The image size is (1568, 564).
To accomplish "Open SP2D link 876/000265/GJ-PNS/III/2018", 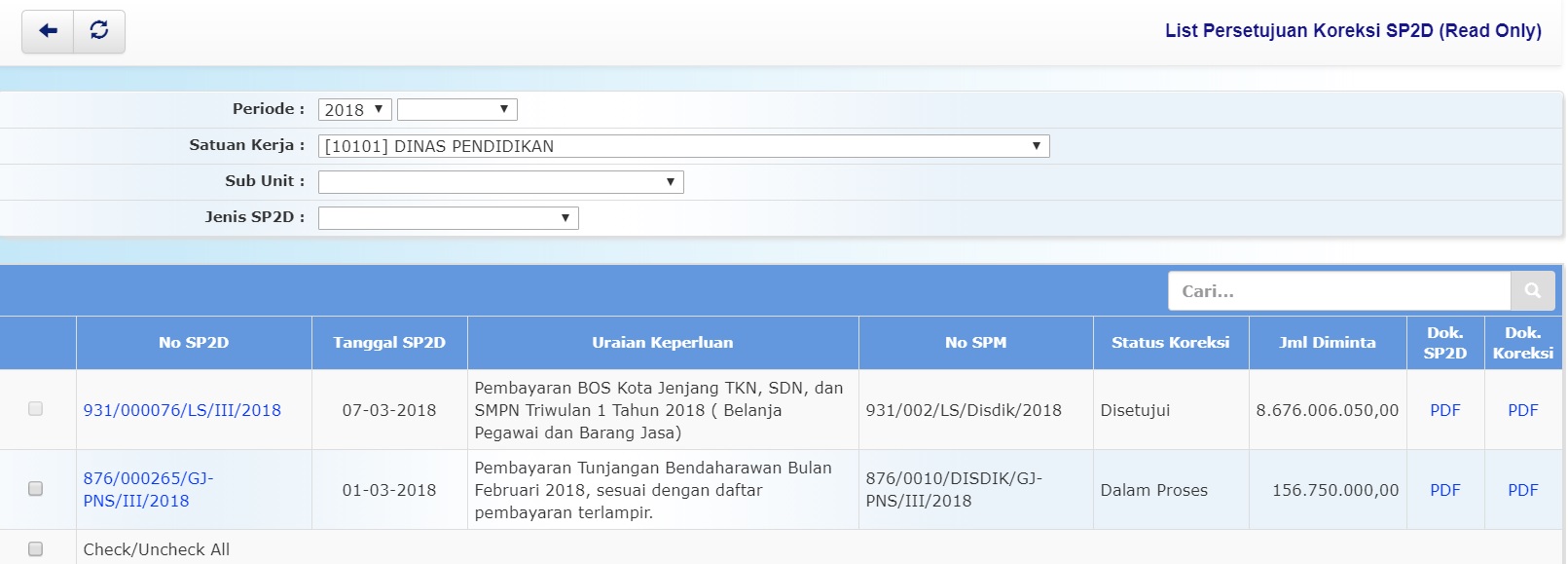I will 148,489.
